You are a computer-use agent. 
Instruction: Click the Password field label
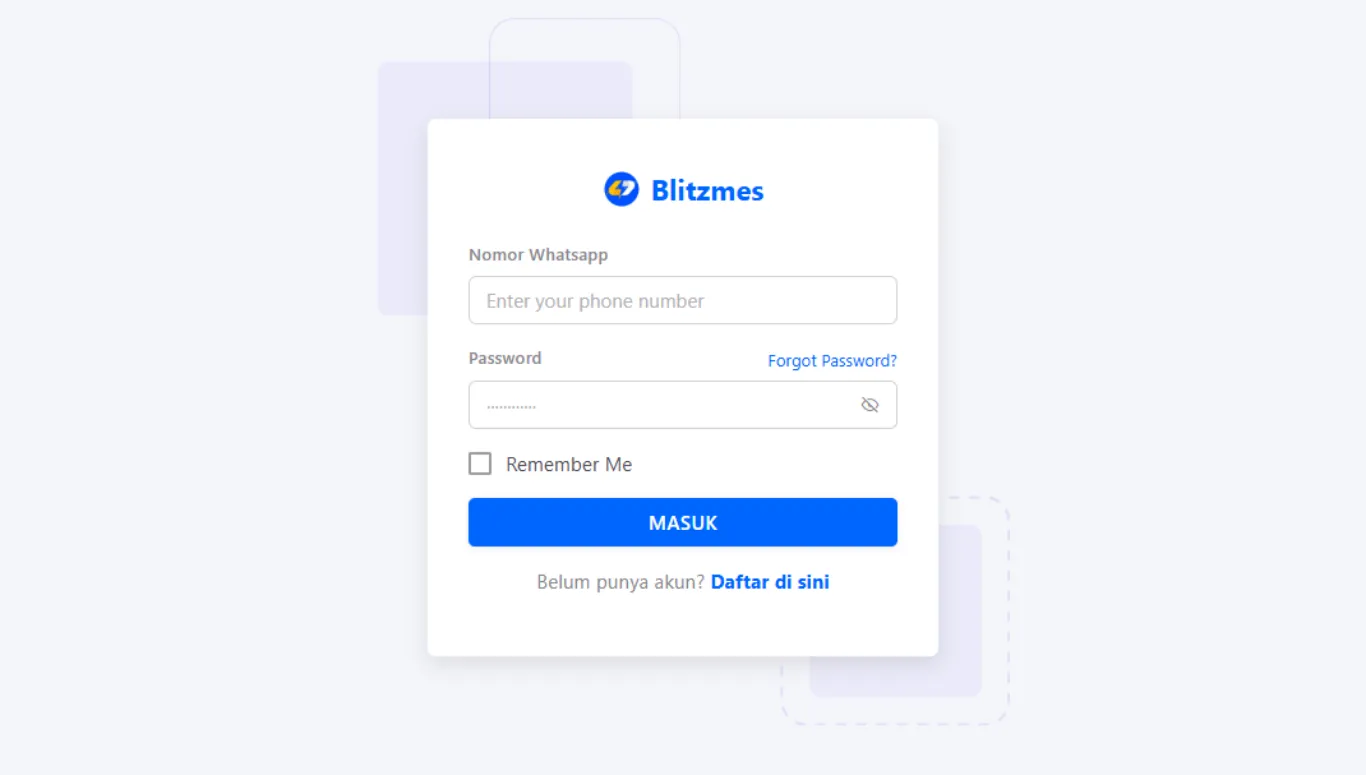pos(505,358)
